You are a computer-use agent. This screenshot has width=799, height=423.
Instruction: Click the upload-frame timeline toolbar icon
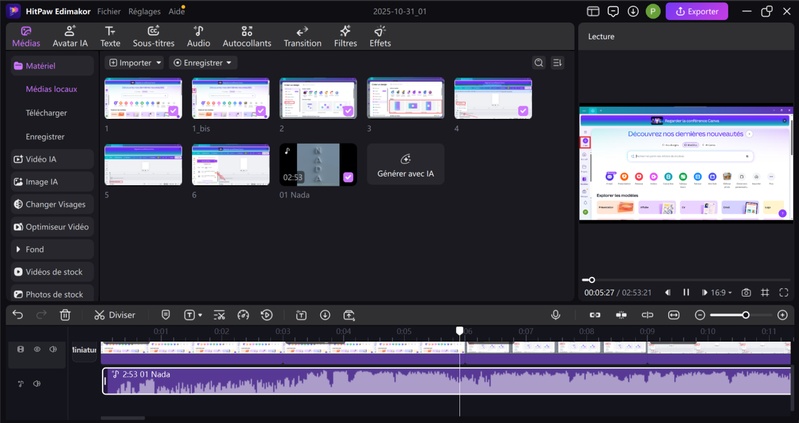coord(349,315)
